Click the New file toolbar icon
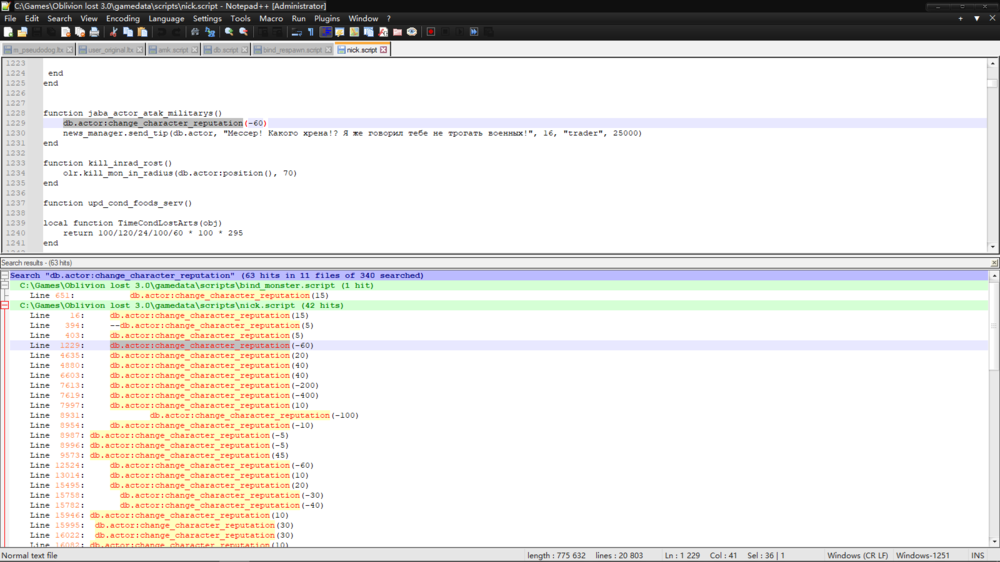 [x=8, y=32]
